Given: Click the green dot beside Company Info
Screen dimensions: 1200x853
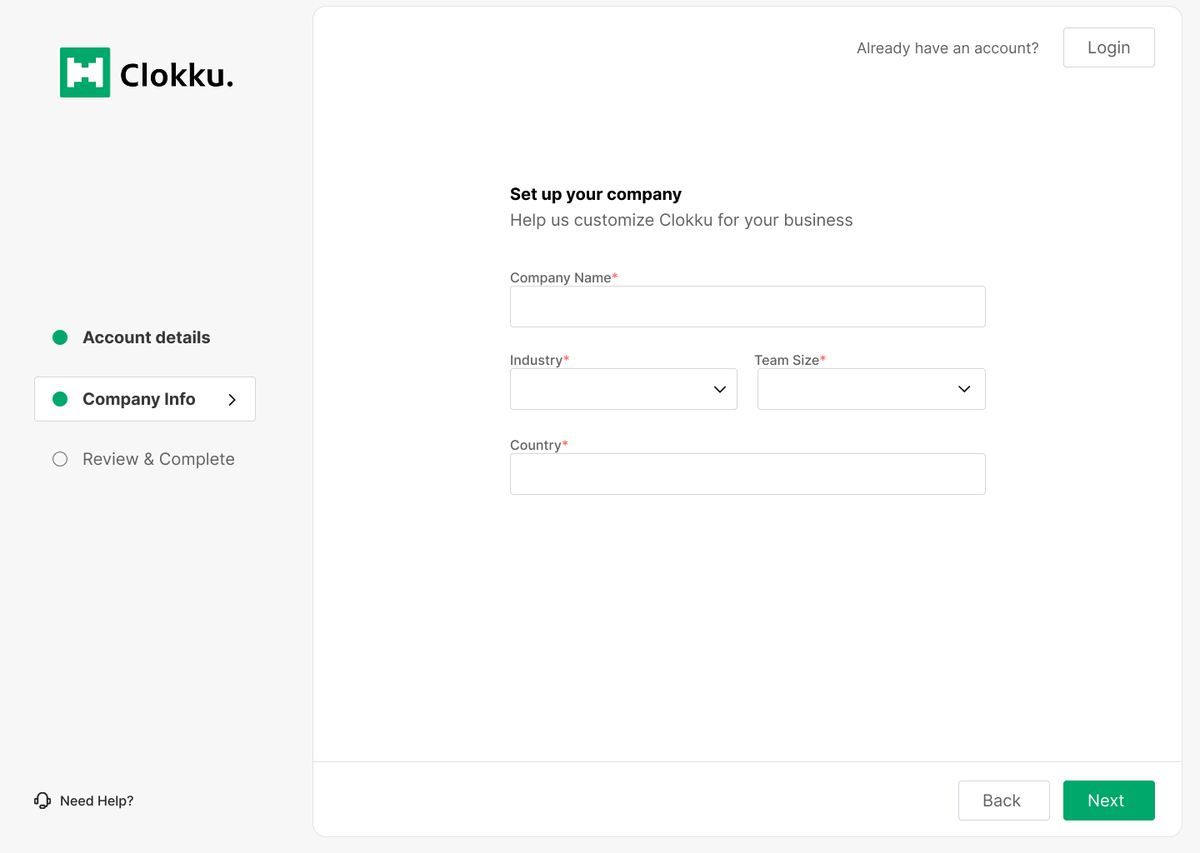Looking at the screenshot, I should coord(60,399).
